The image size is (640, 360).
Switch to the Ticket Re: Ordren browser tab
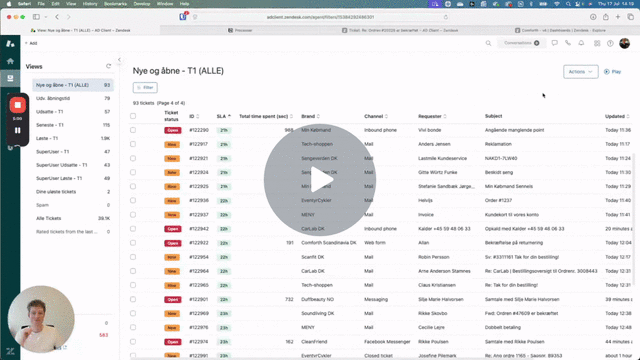400,30
